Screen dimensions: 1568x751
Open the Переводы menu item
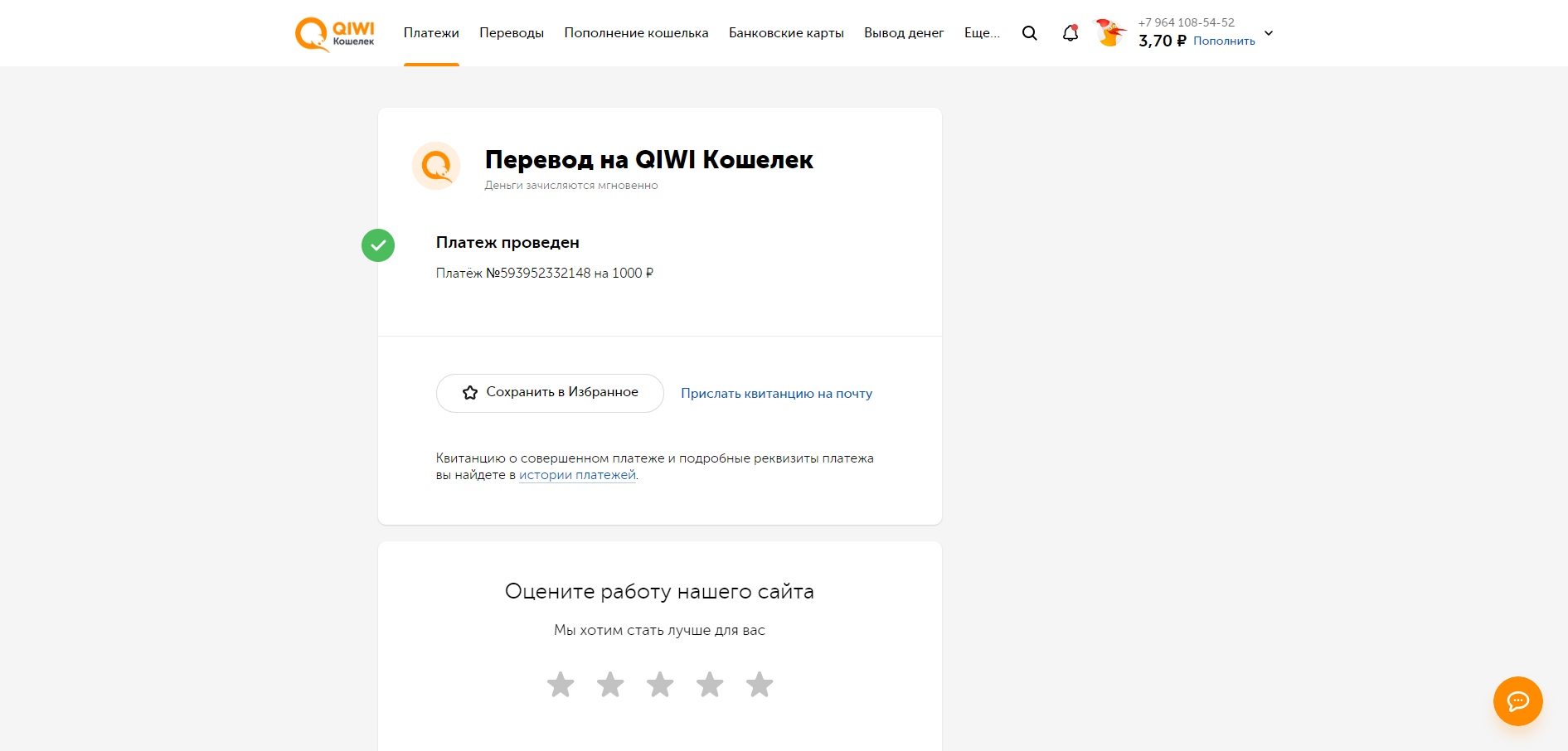pos(512,33)
